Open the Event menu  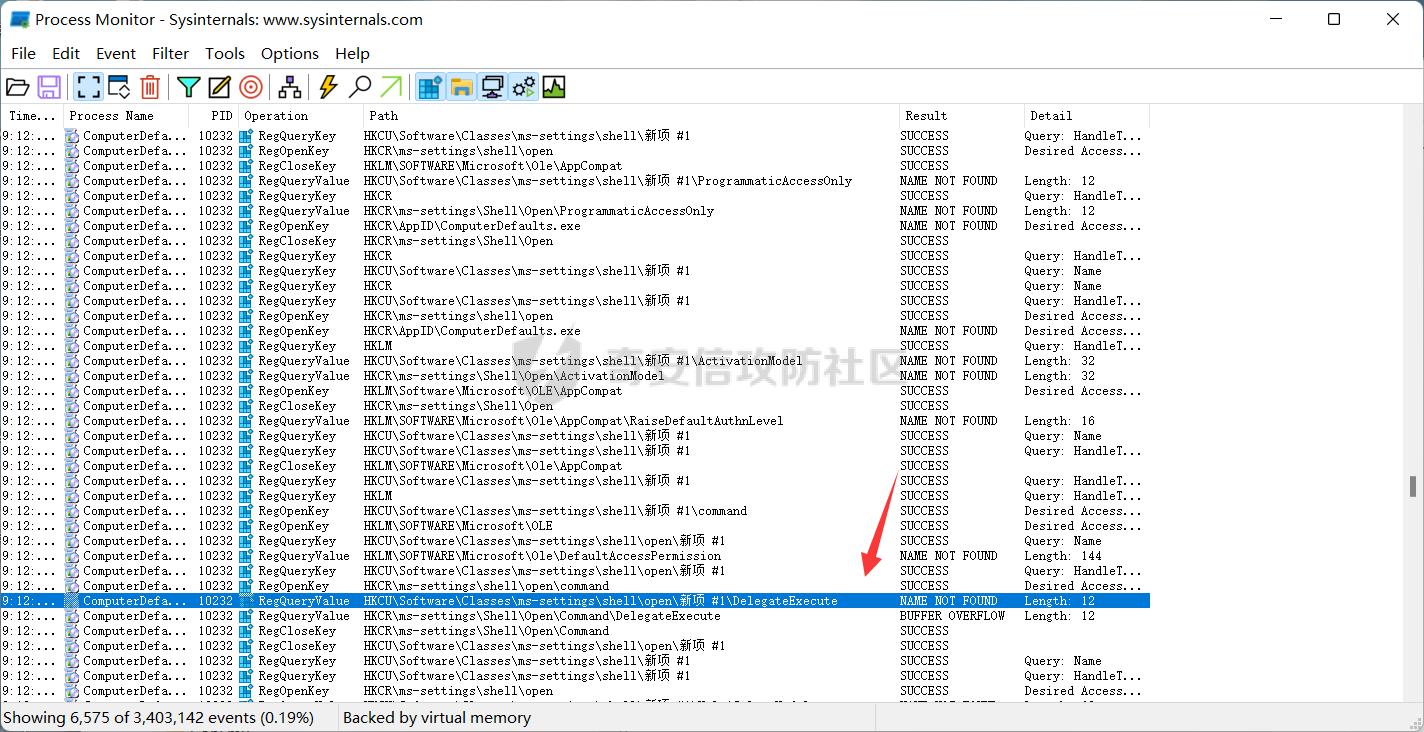pyautogui.click(x=116, y=53)
